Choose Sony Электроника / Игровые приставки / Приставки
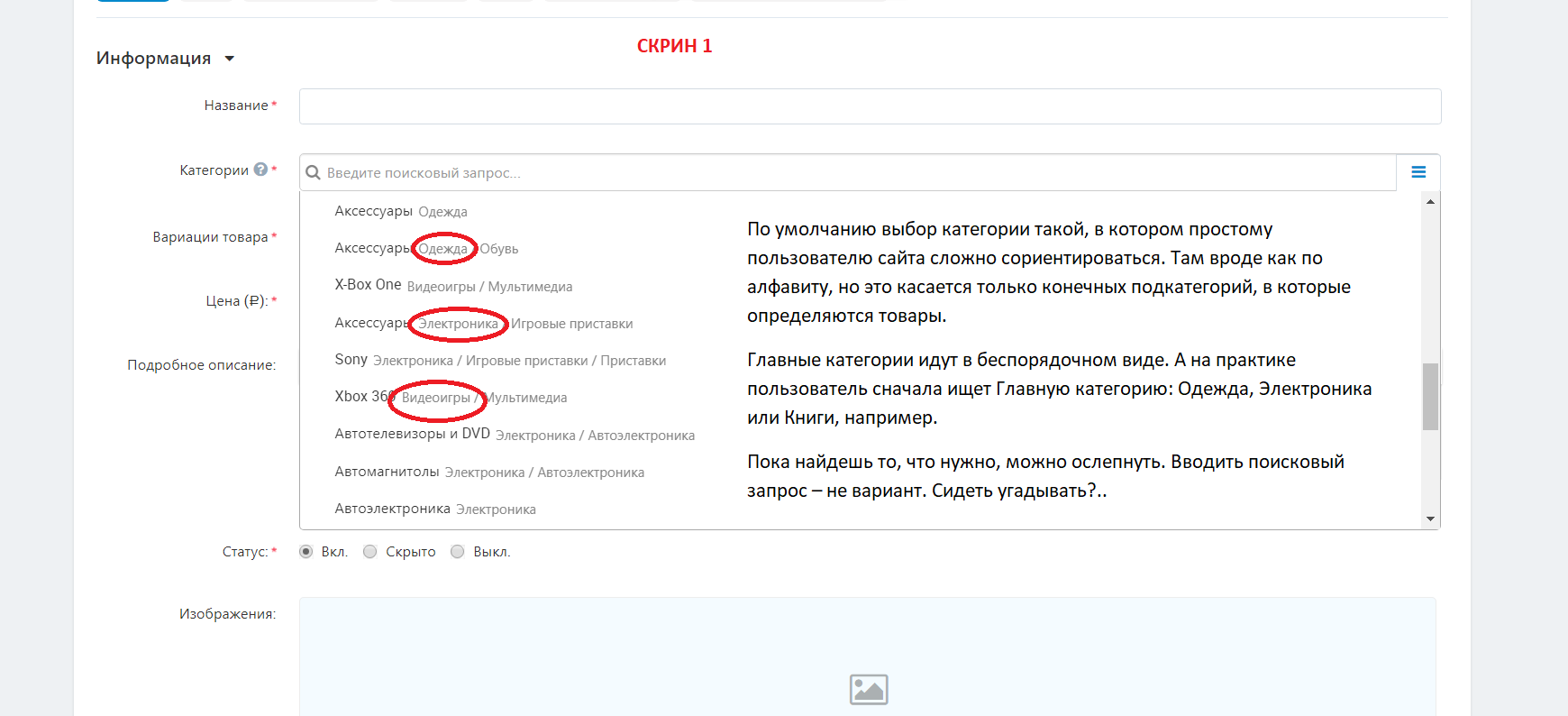Screen dimensions: 1568x716 tap(500, 360)
